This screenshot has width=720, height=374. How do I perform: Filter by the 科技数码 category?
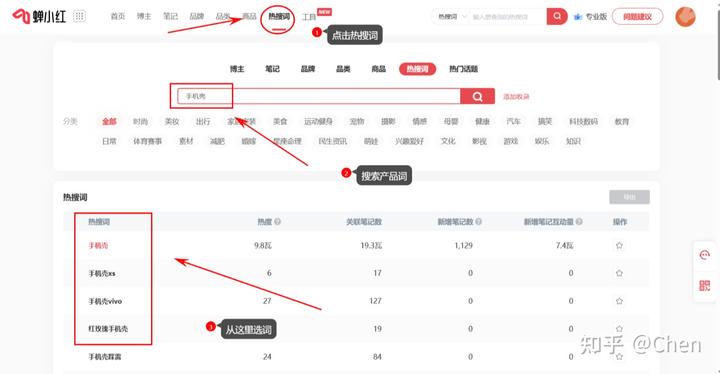click(583, 122)
